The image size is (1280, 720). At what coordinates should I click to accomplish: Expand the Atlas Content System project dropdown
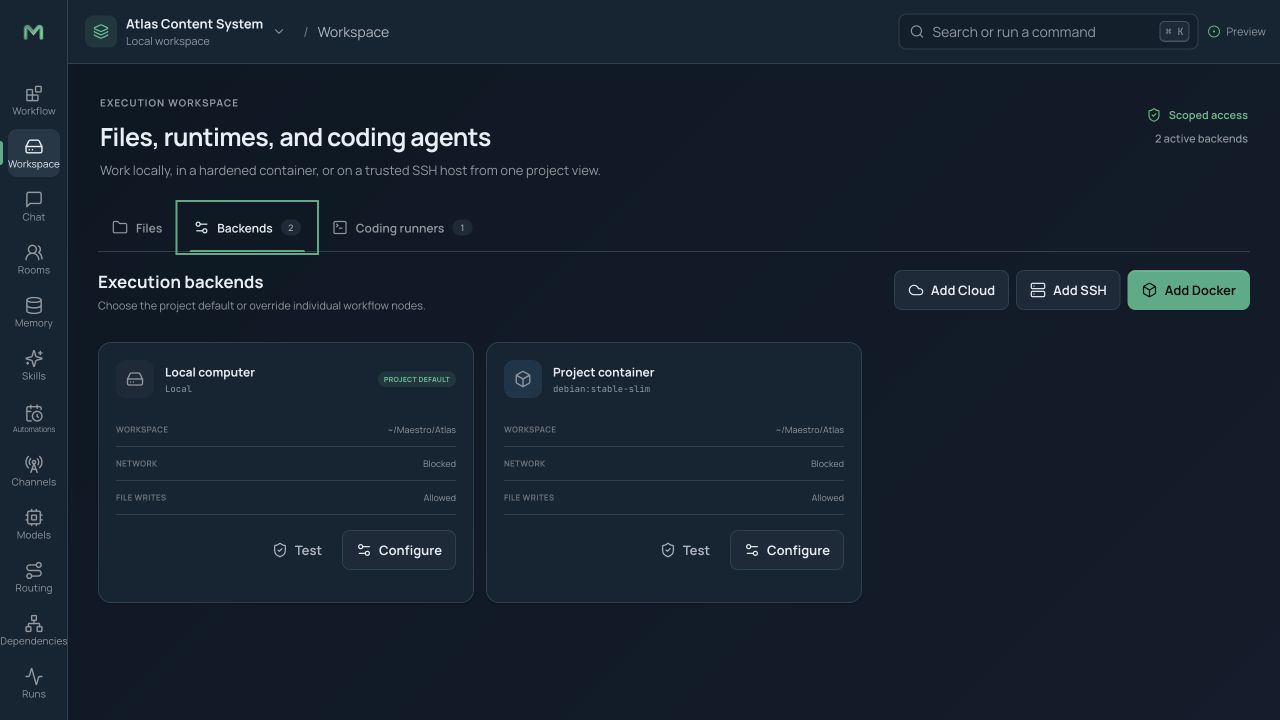pos(279,32)
